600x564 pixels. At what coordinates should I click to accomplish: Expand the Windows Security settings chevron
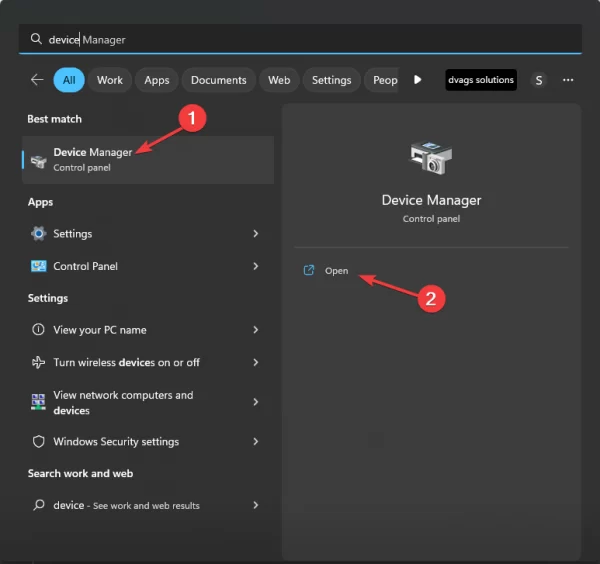point(256,442)
